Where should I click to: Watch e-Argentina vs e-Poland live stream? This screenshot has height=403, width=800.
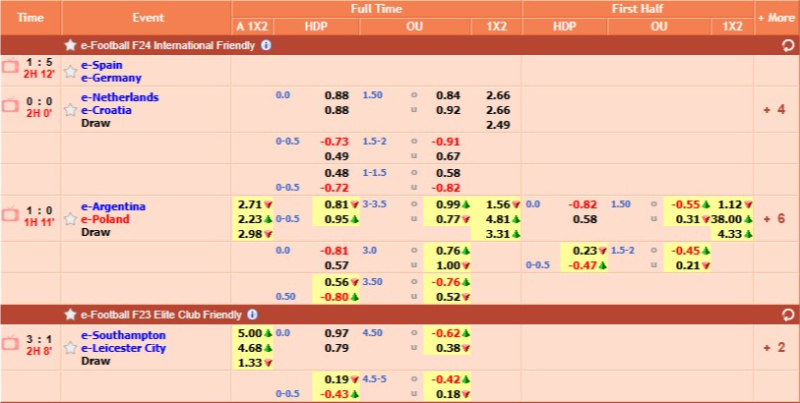[11, 213]
